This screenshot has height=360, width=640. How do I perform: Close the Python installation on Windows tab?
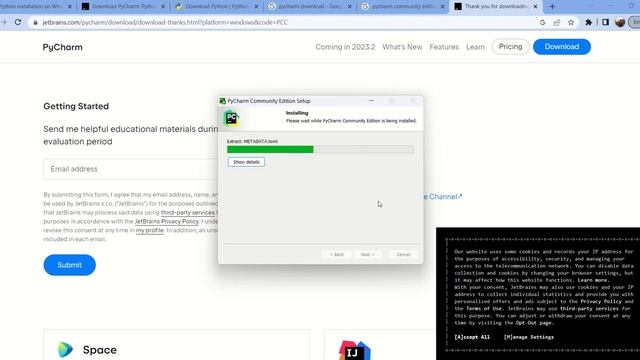pyautogui.click(x=69, y=7)
